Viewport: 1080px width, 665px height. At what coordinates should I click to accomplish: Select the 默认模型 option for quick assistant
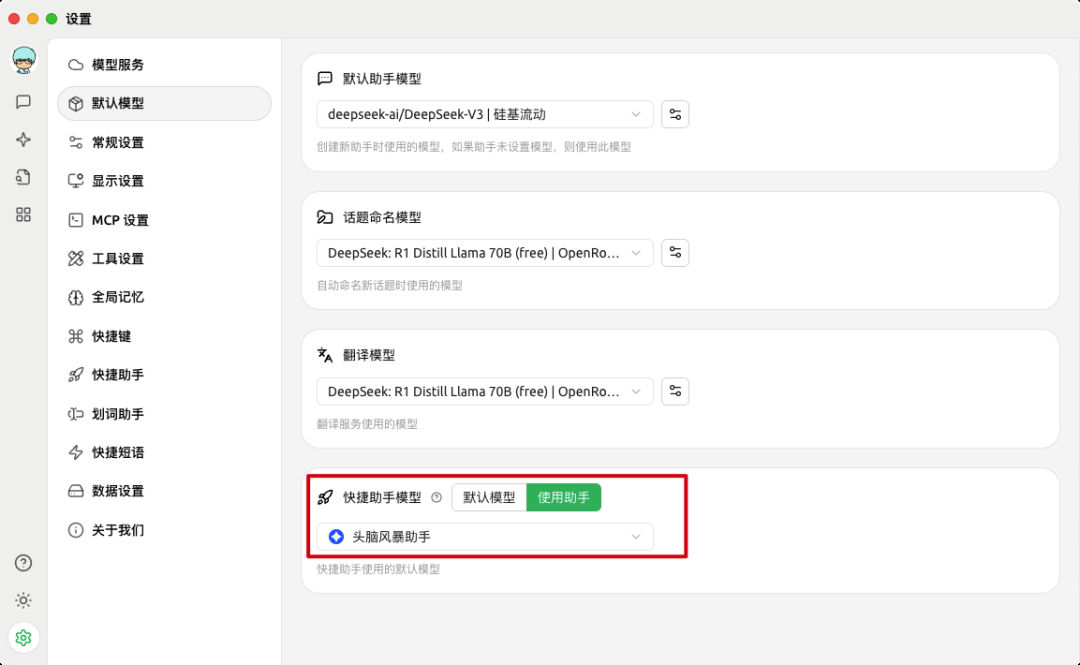[x=489, y=498]
